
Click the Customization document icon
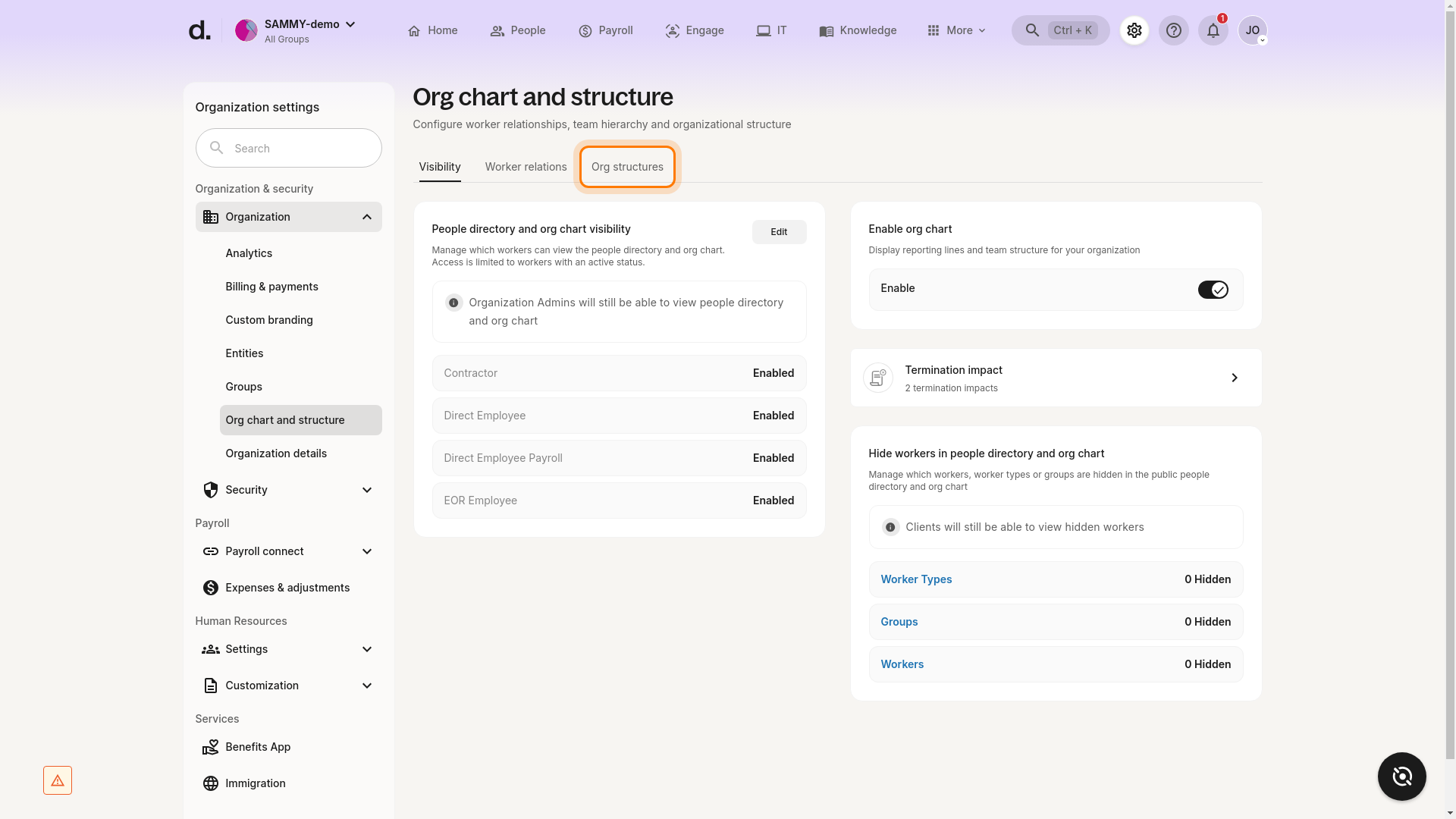(x=211, y=686)
